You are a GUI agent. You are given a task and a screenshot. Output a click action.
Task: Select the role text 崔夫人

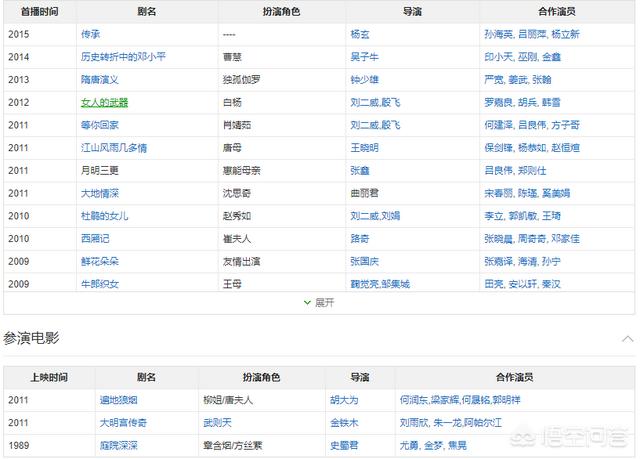[x=237, y=239]
